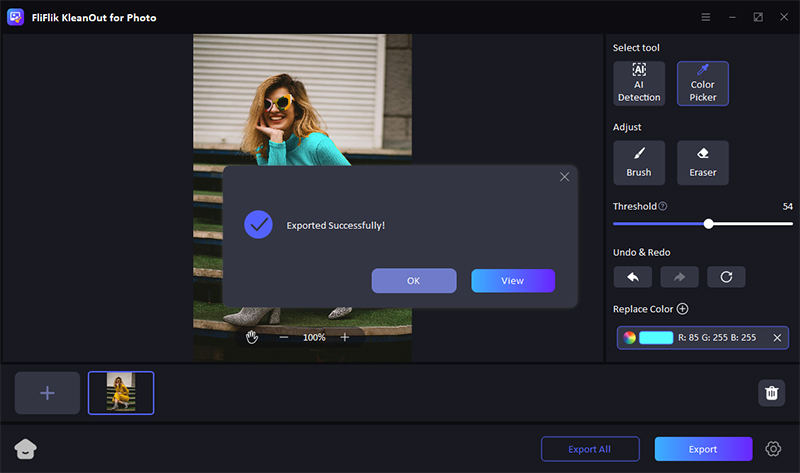Click the Exported Successfully checkmark icon

pos(258,225)
